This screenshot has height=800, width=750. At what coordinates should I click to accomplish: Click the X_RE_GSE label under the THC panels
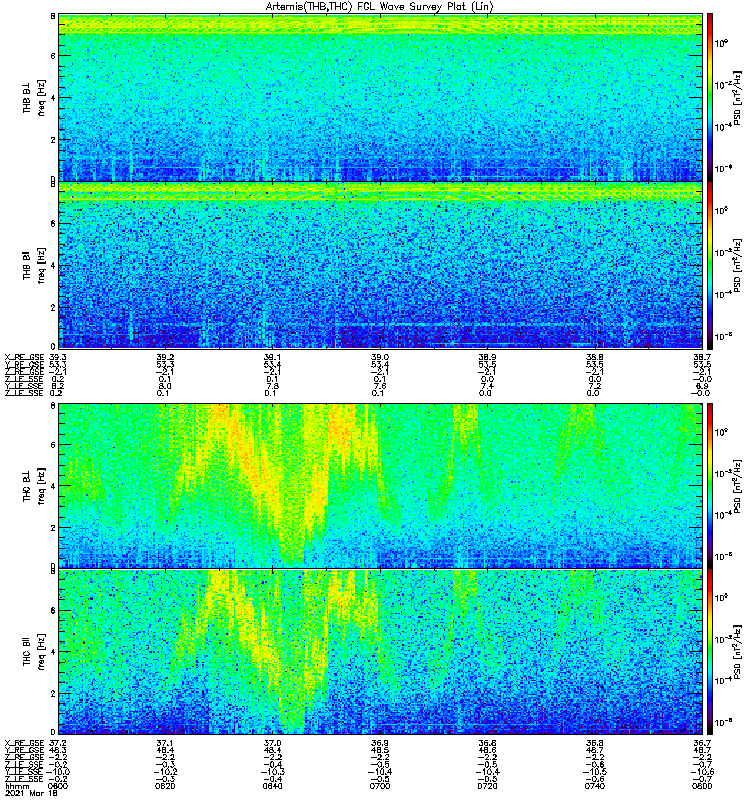tap(24, 743)
